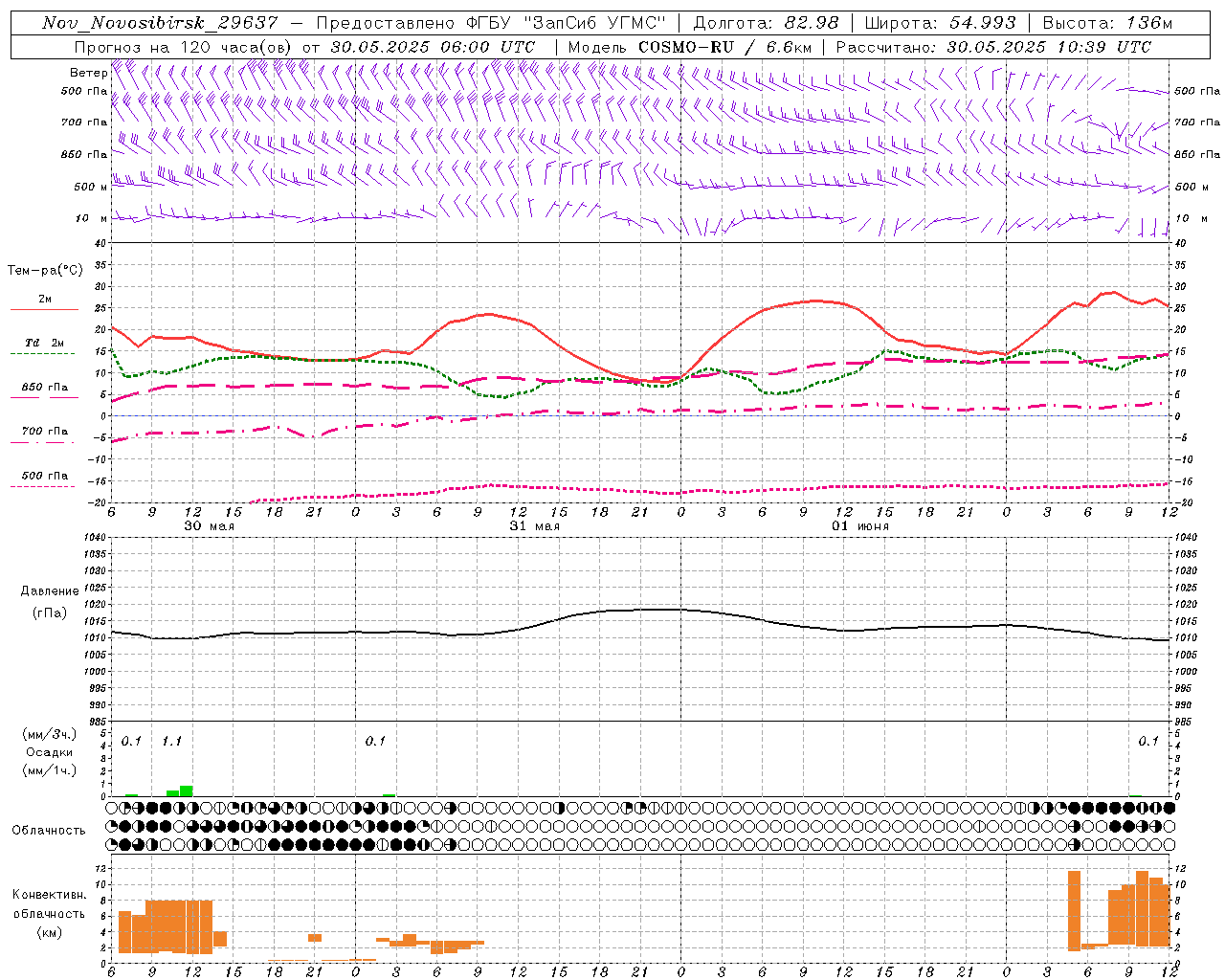
Task: Click the Конвективн. convective cloud label
Action: click(50, 895)
